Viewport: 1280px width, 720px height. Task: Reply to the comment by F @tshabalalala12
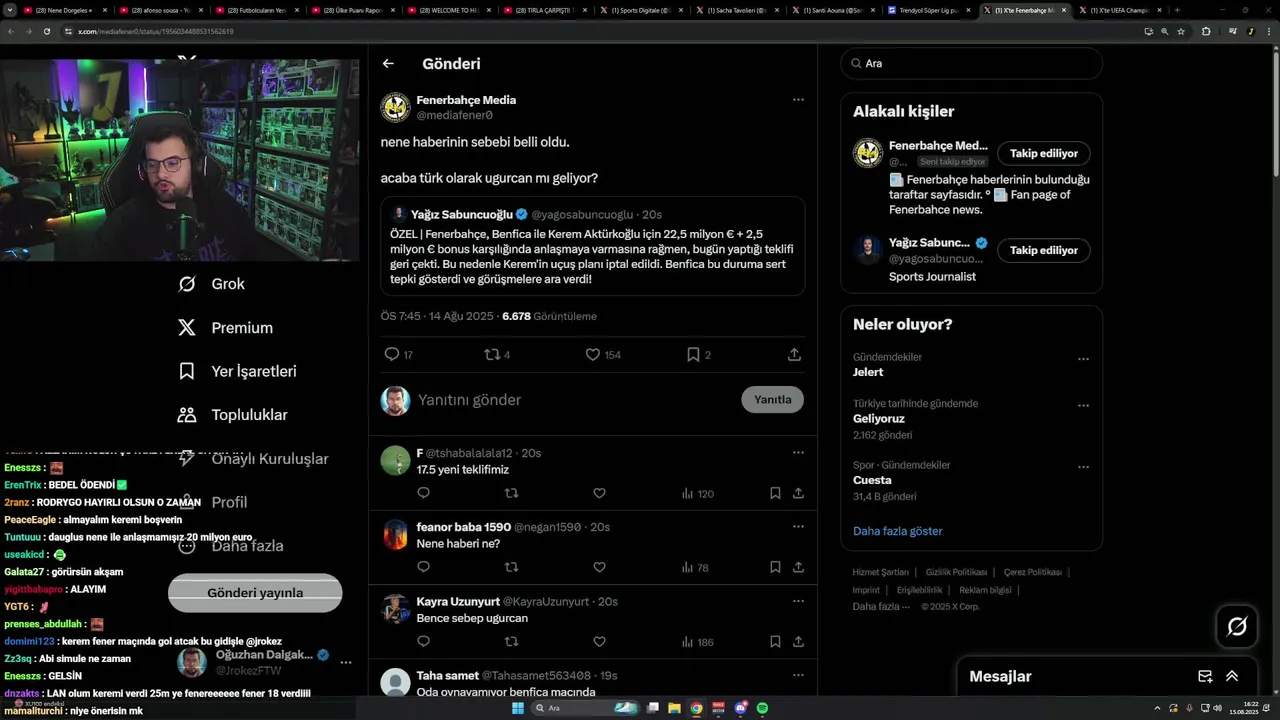(x=423, y=493)
